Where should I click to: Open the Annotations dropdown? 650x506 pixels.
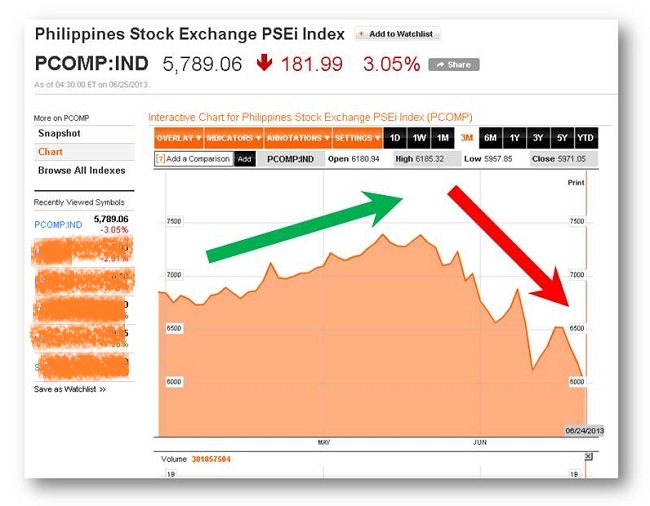point(294,138)
